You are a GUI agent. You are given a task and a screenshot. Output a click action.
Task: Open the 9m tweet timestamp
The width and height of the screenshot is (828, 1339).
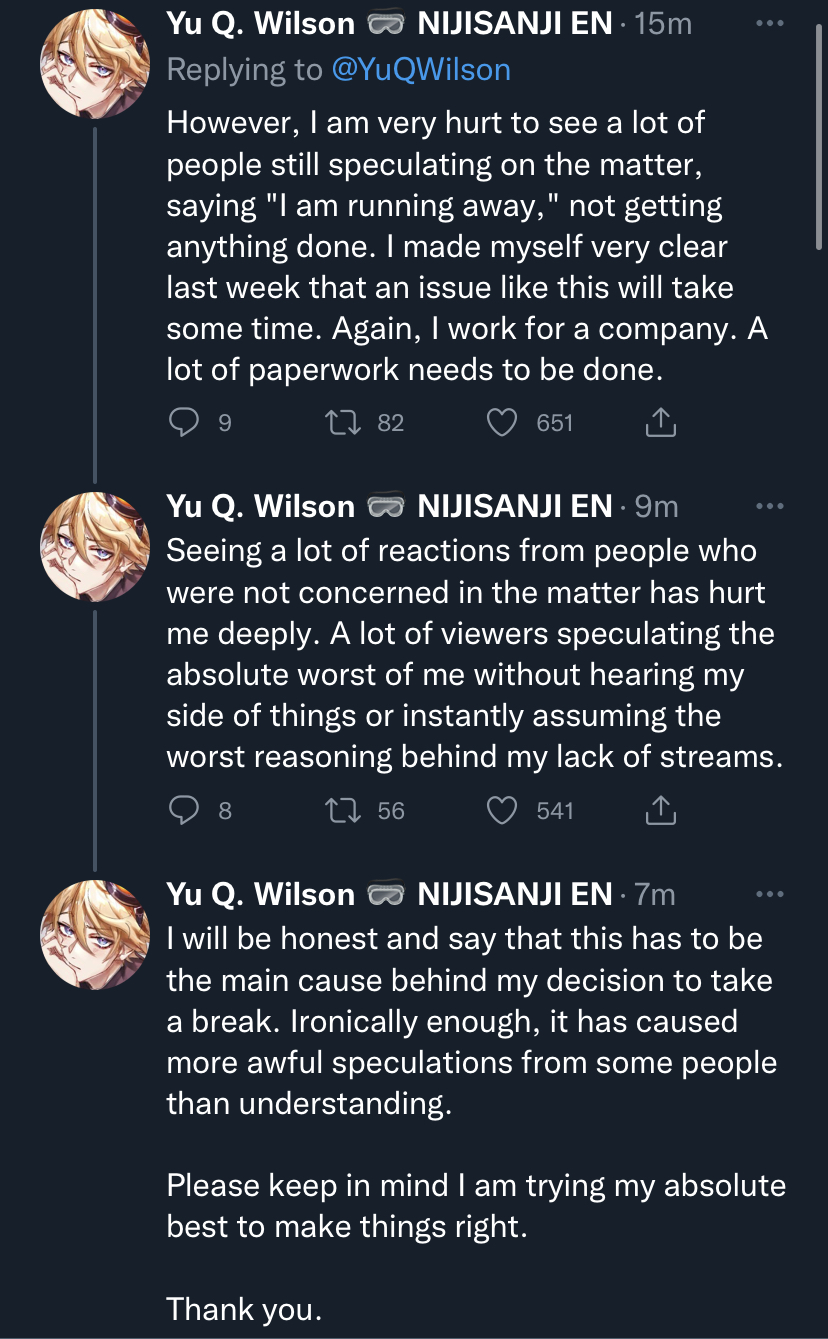click(x=657, y=507)
